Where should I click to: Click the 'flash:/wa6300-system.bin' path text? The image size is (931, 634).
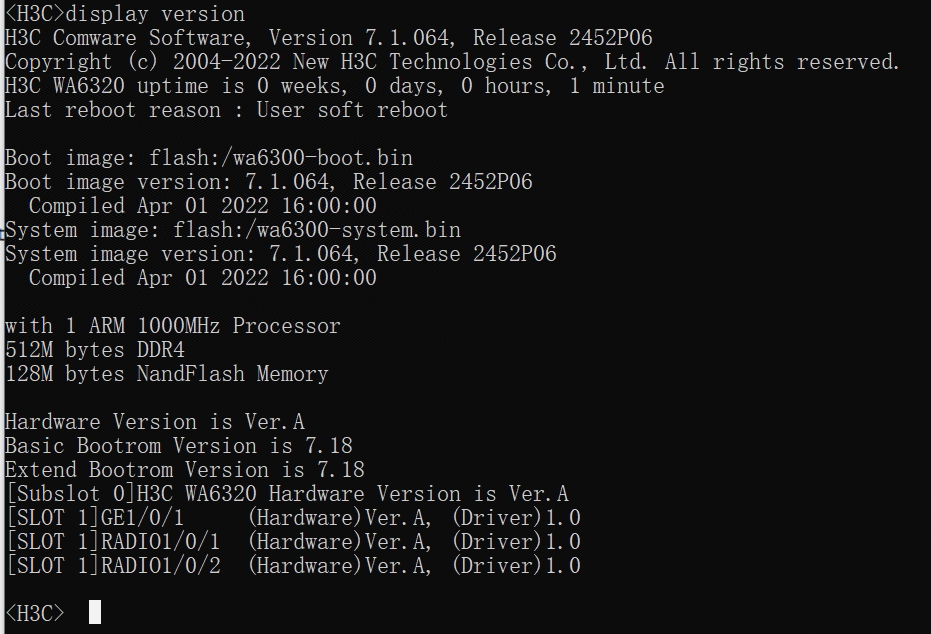point(305,230)
